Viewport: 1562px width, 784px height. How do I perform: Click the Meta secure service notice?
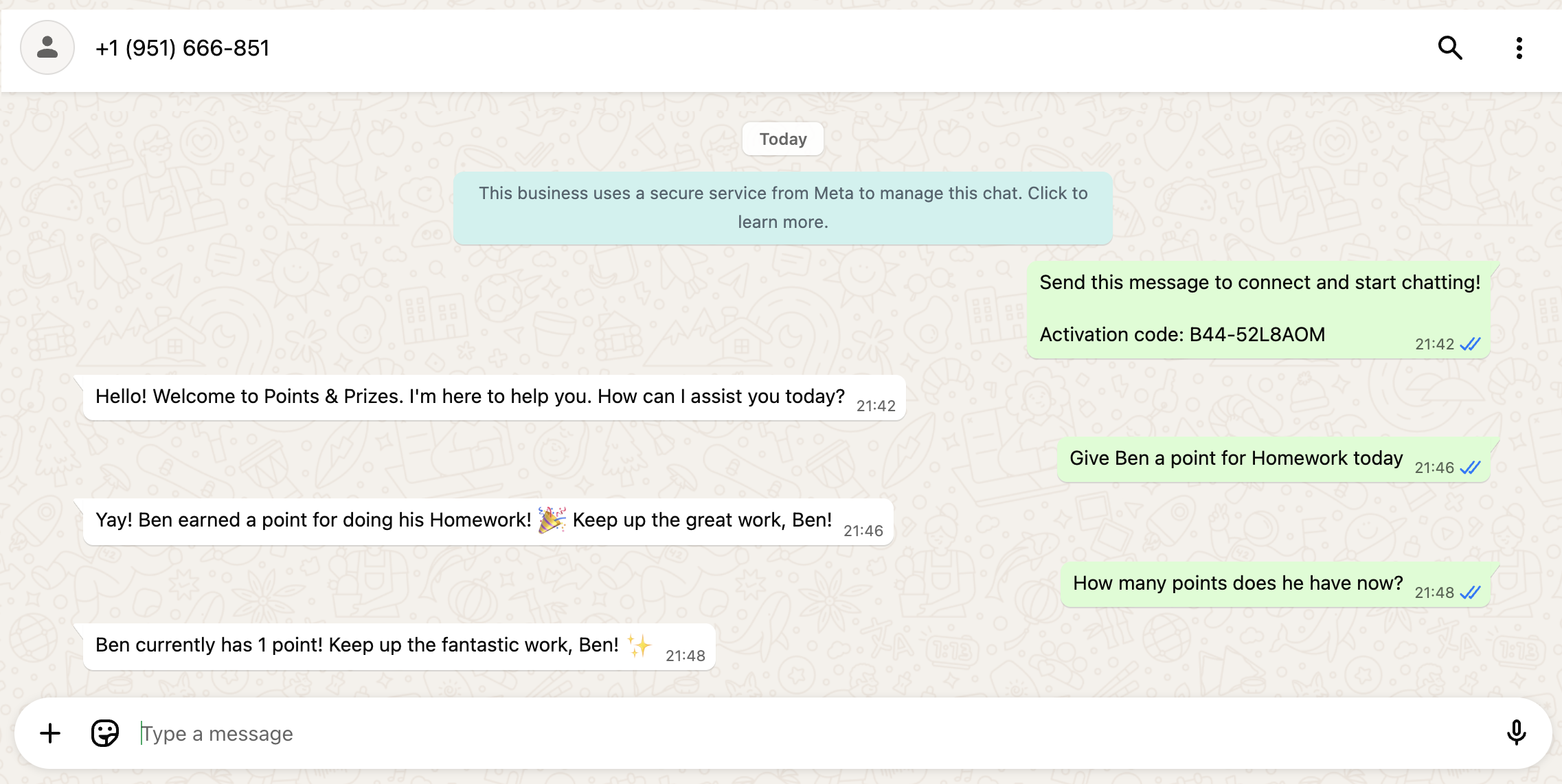coord(782,207)
